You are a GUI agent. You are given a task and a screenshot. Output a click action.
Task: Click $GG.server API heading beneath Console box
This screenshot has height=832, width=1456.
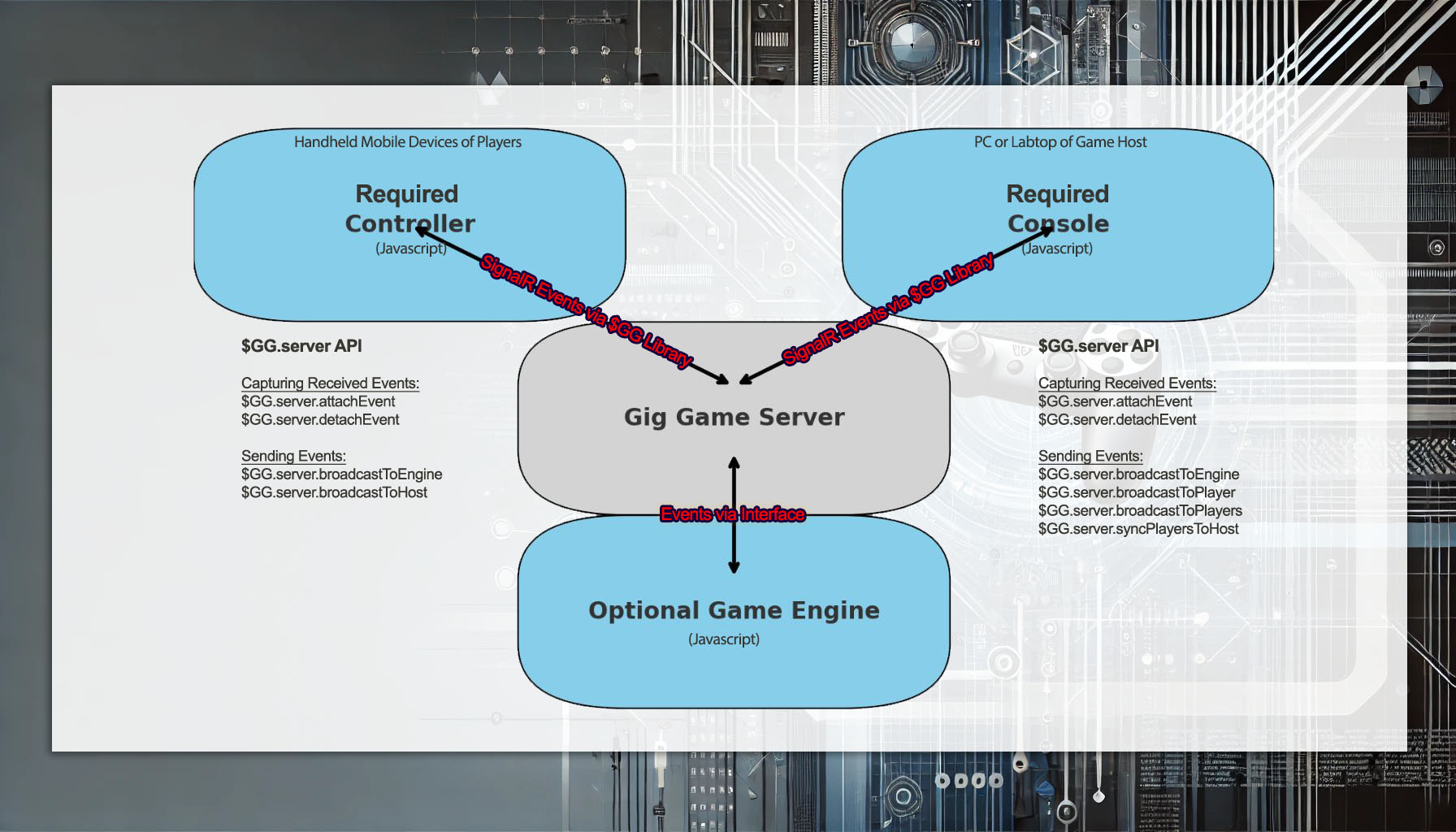[x=1098, y=346]
